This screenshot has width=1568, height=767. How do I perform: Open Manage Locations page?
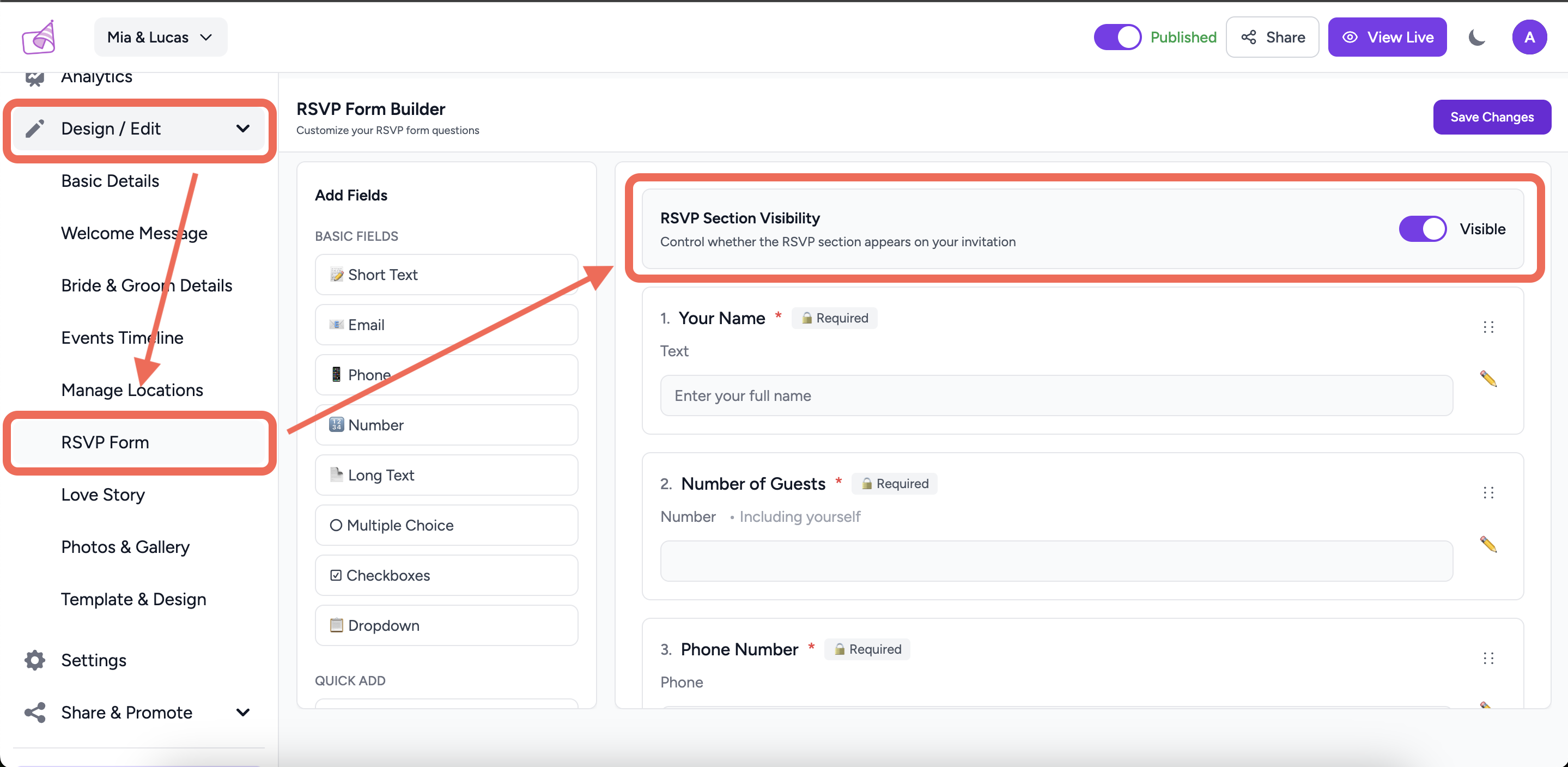(132, 390)
